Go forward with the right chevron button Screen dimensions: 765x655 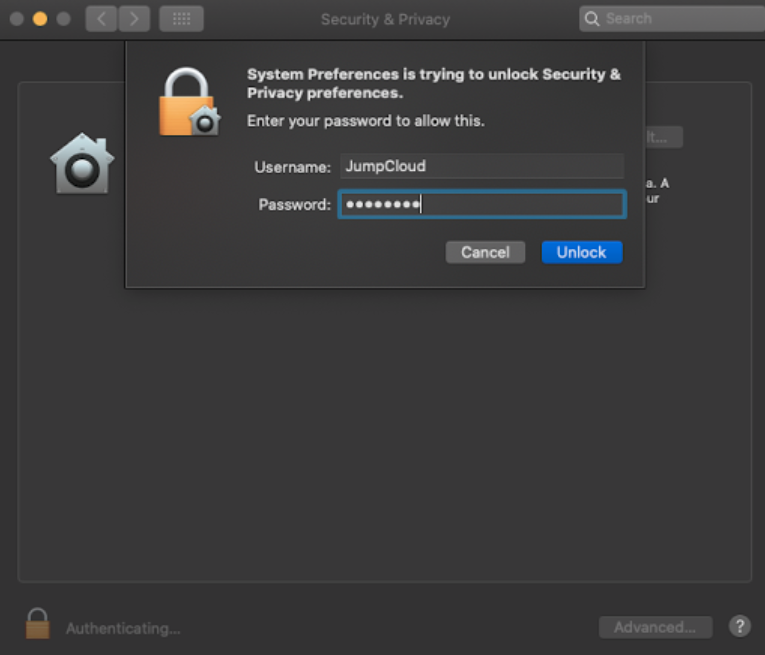point(134,19)
